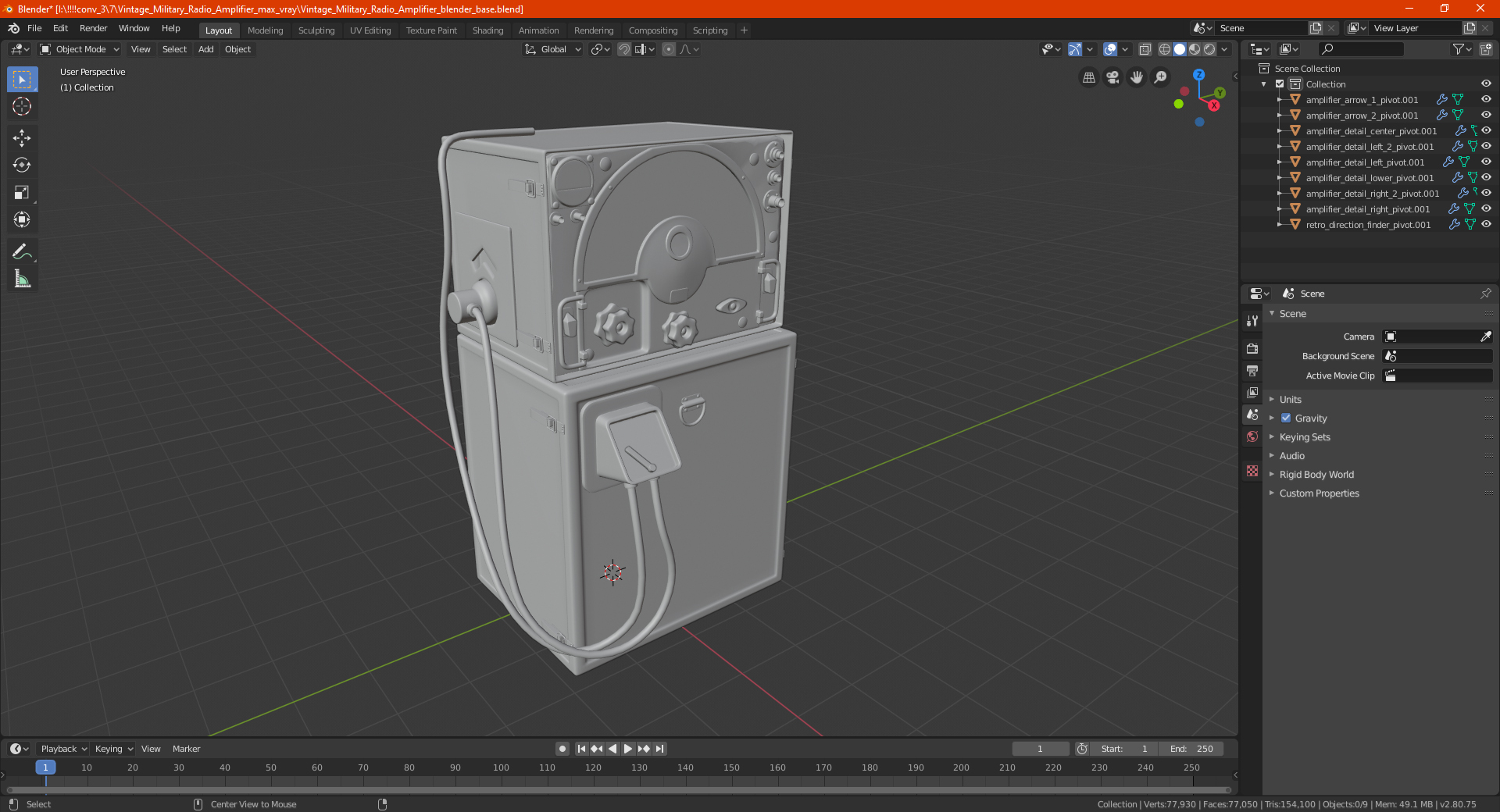The image size is (1500, 812).
Task: Hide retro_direction_finder_pivot.001 with eye icon
Action: click(x=1486, y=225)
